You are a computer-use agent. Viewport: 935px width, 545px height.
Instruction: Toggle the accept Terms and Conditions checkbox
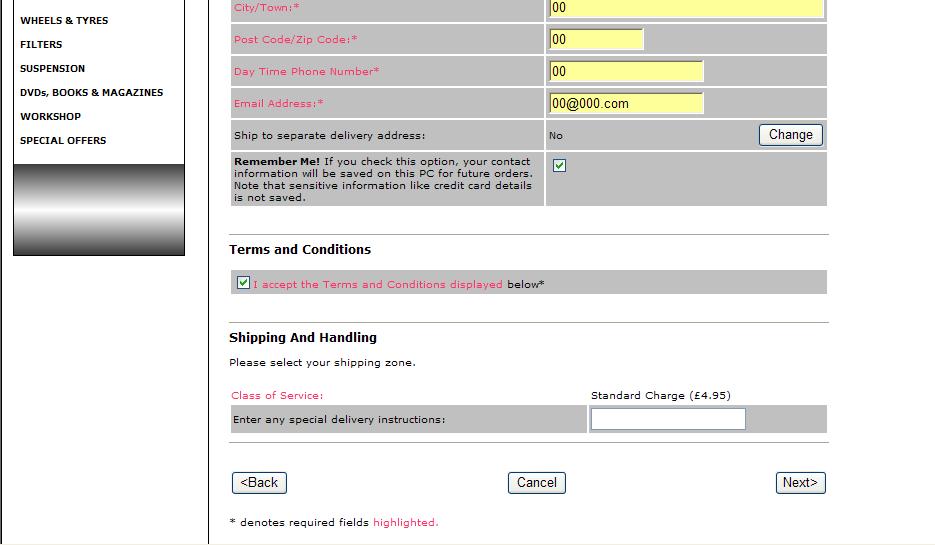[243, 283]
